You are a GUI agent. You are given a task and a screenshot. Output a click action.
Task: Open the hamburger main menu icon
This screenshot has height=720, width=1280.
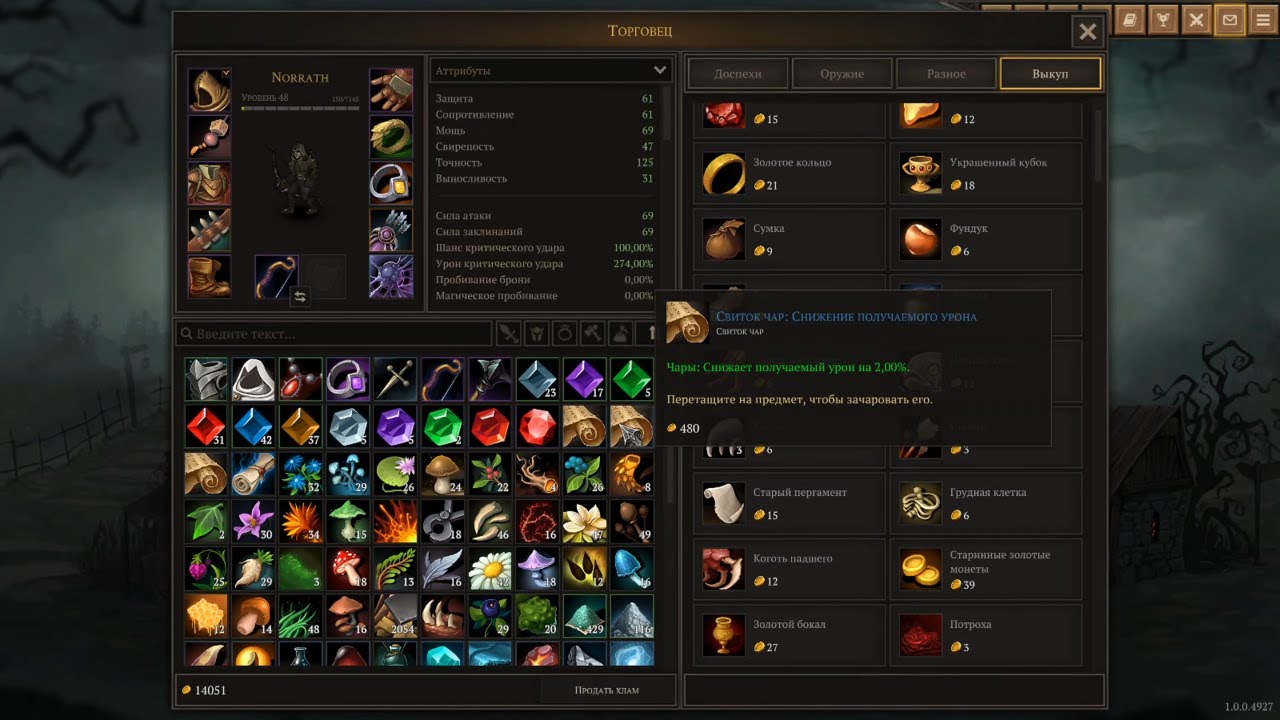pyautogui.click(x=1264, y=19)
